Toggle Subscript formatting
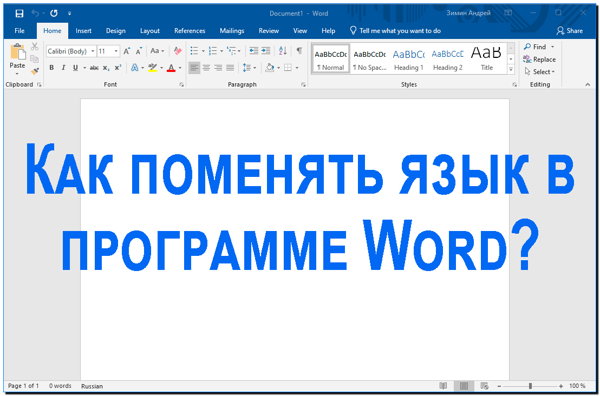Image resolution: width=600 pixels, height=396 pixels. pyautogui.click(x=106, y=68)
